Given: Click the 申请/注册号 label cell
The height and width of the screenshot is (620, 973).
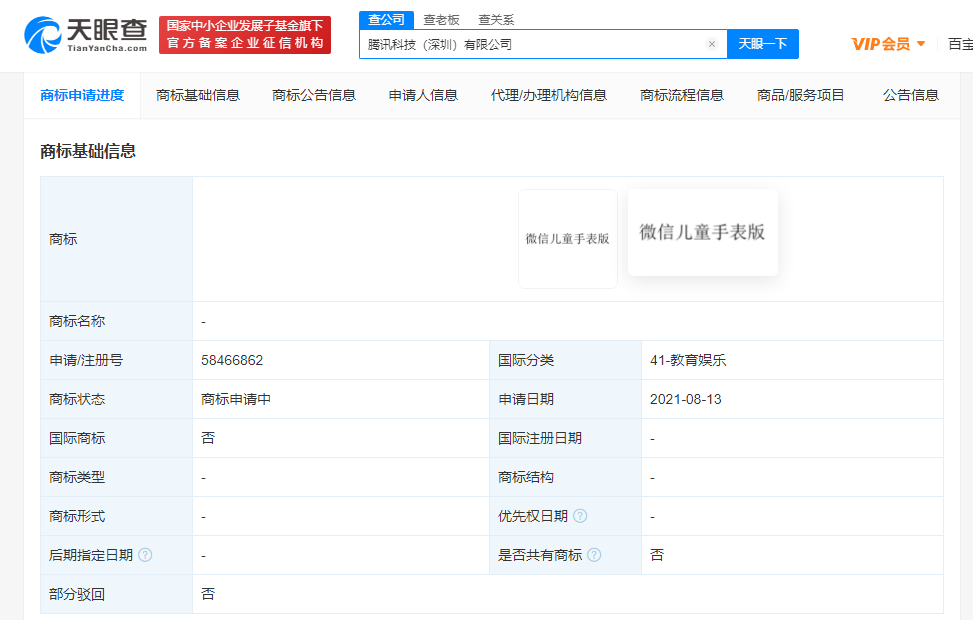Looking at the screenshot, I should click(x=117, y=360).
